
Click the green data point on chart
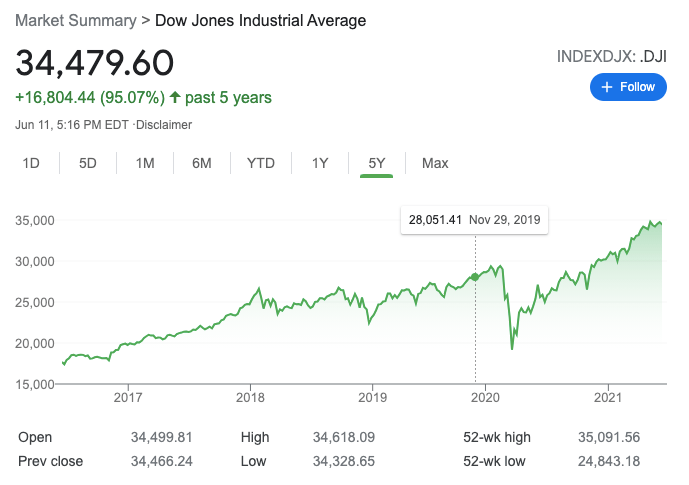tap(475, 276)
